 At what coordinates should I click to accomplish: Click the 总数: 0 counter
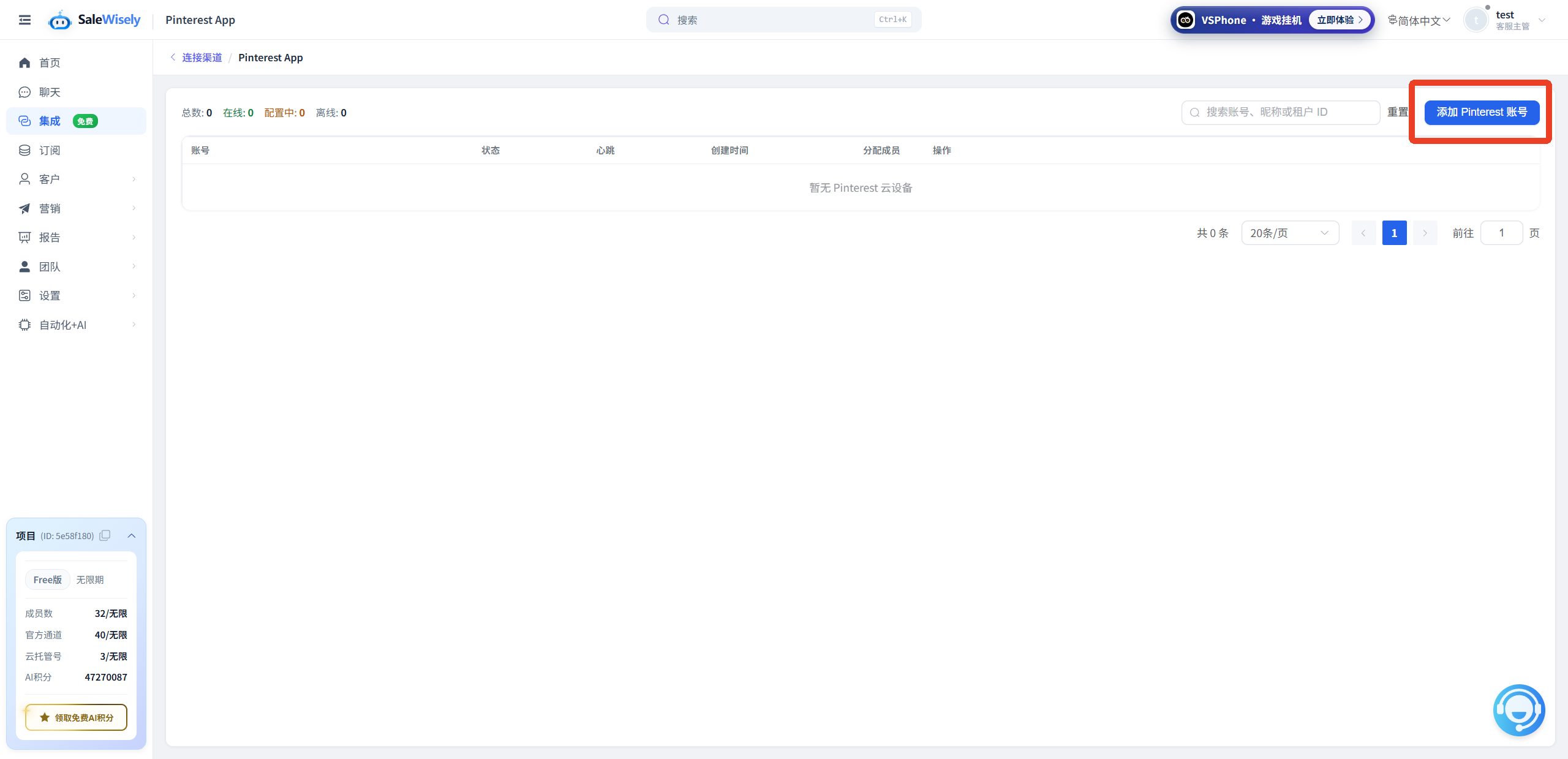click(197, 113)
